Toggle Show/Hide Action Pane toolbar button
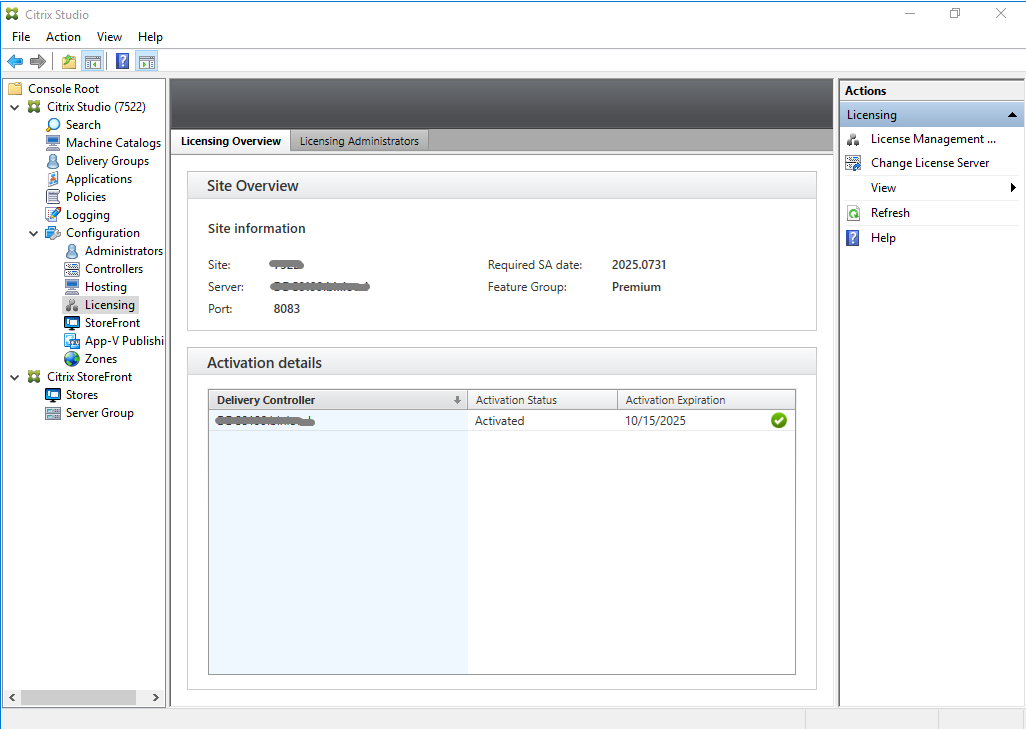 [x=146, y=61]
